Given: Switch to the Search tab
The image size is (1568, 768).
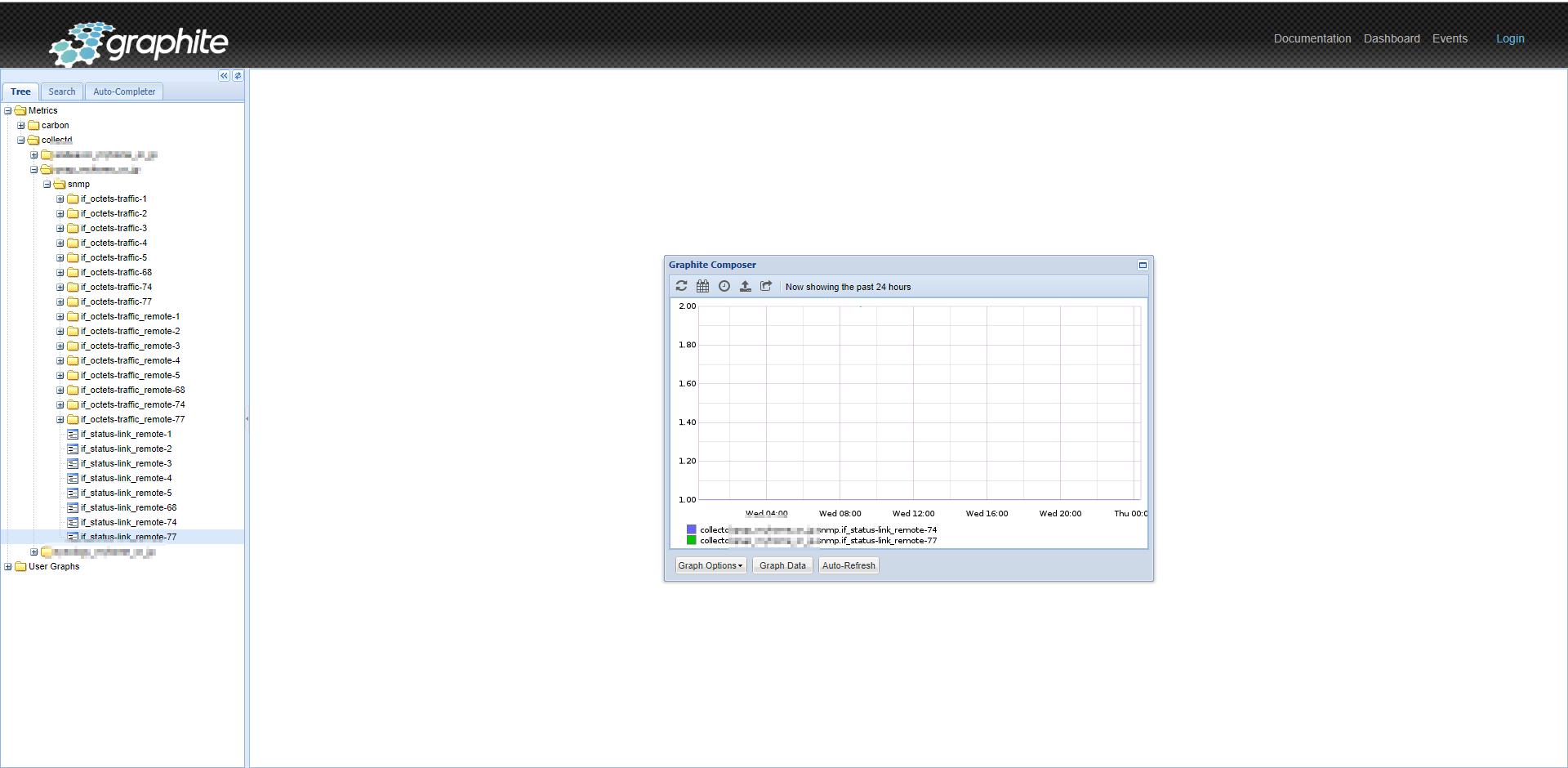Looking at the screenshot, I should [x=62, y=92].
